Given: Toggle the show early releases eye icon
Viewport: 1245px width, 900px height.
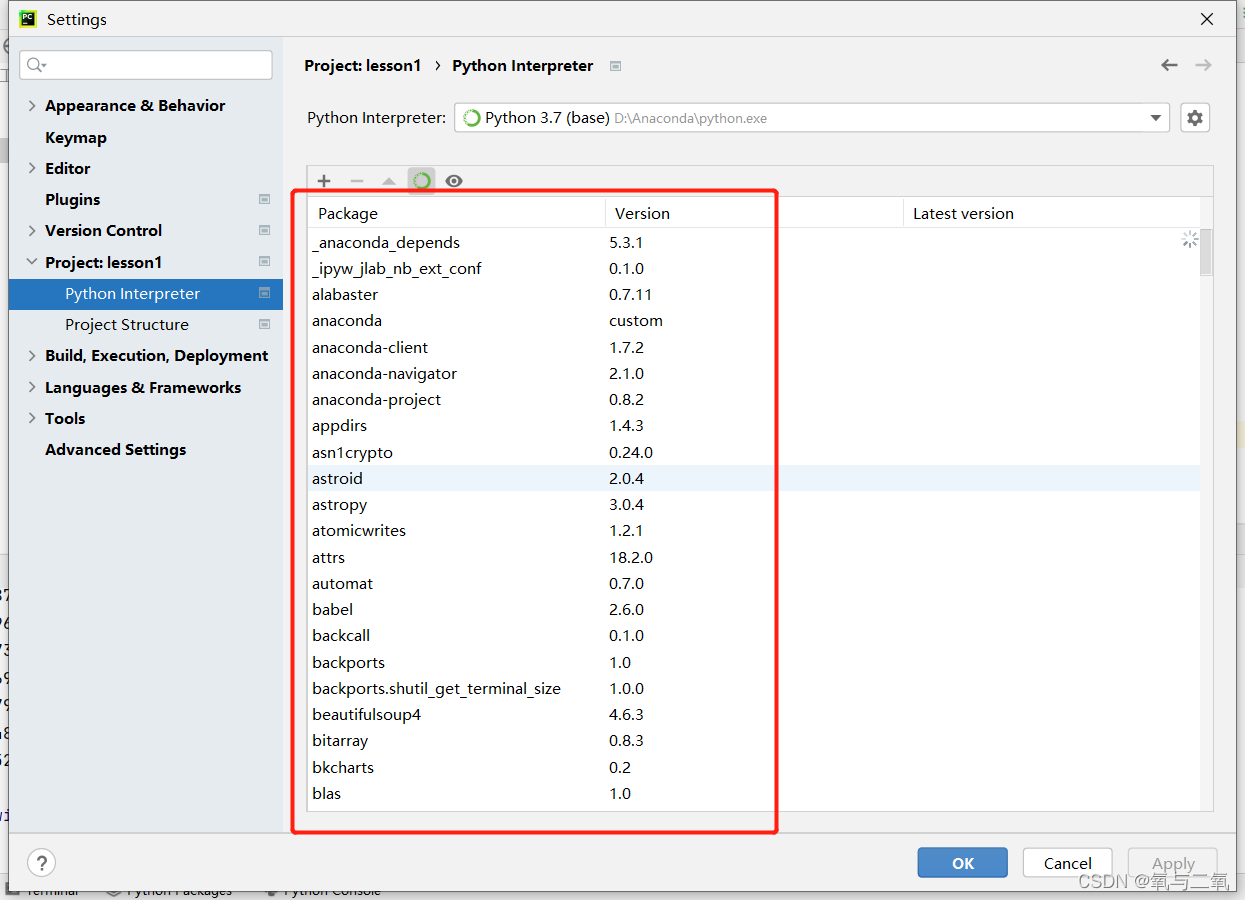Looking at the screenshot, I should (x=454, y=181).
